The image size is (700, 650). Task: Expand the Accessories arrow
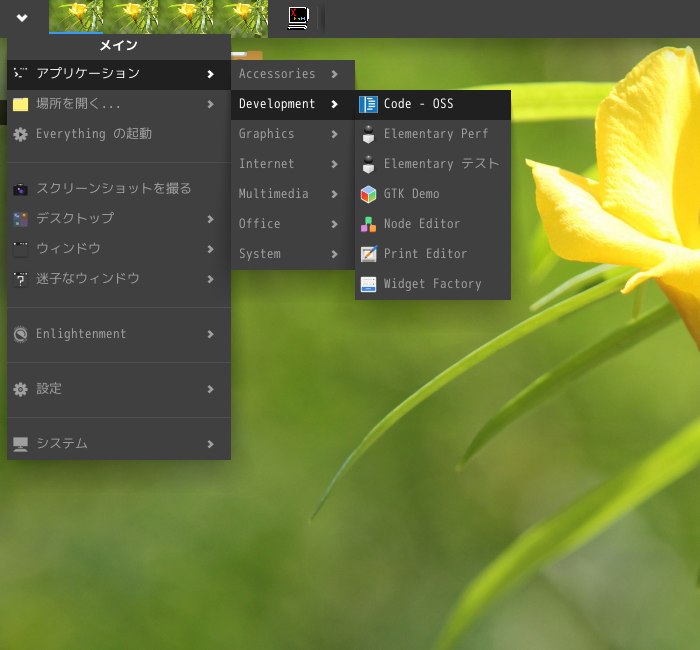[334, 74]
